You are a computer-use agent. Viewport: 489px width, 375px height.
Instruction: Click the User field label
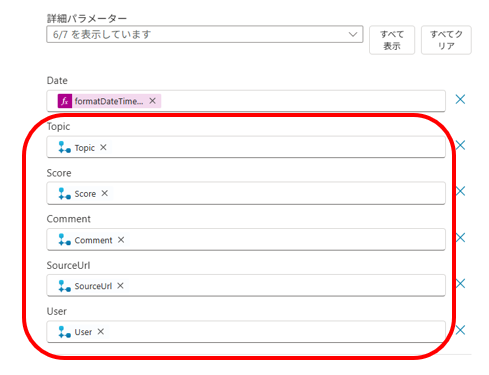pos(57,311)
